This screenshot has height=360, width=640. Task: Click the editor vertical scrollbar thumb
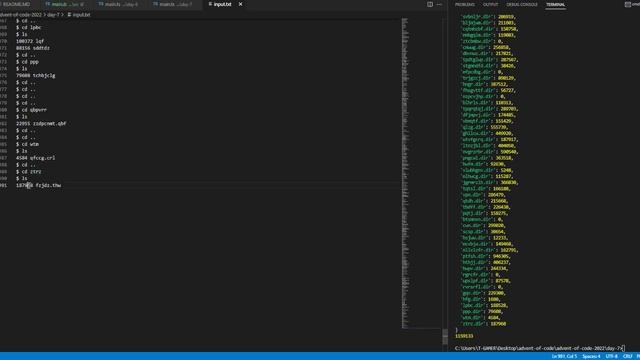(x=445, y=337)
